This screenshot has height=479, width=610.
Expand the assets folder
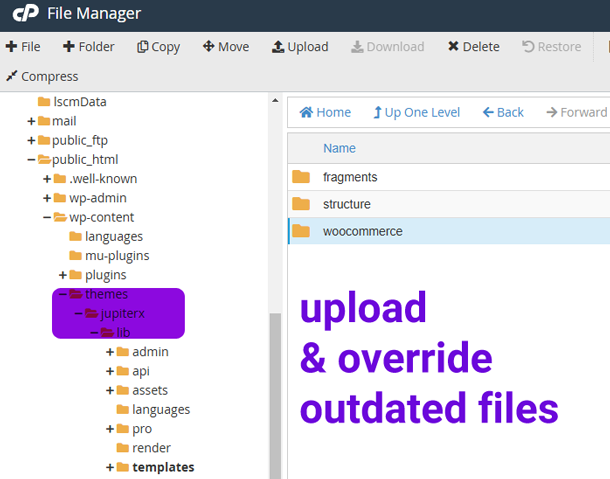[110, 390]
